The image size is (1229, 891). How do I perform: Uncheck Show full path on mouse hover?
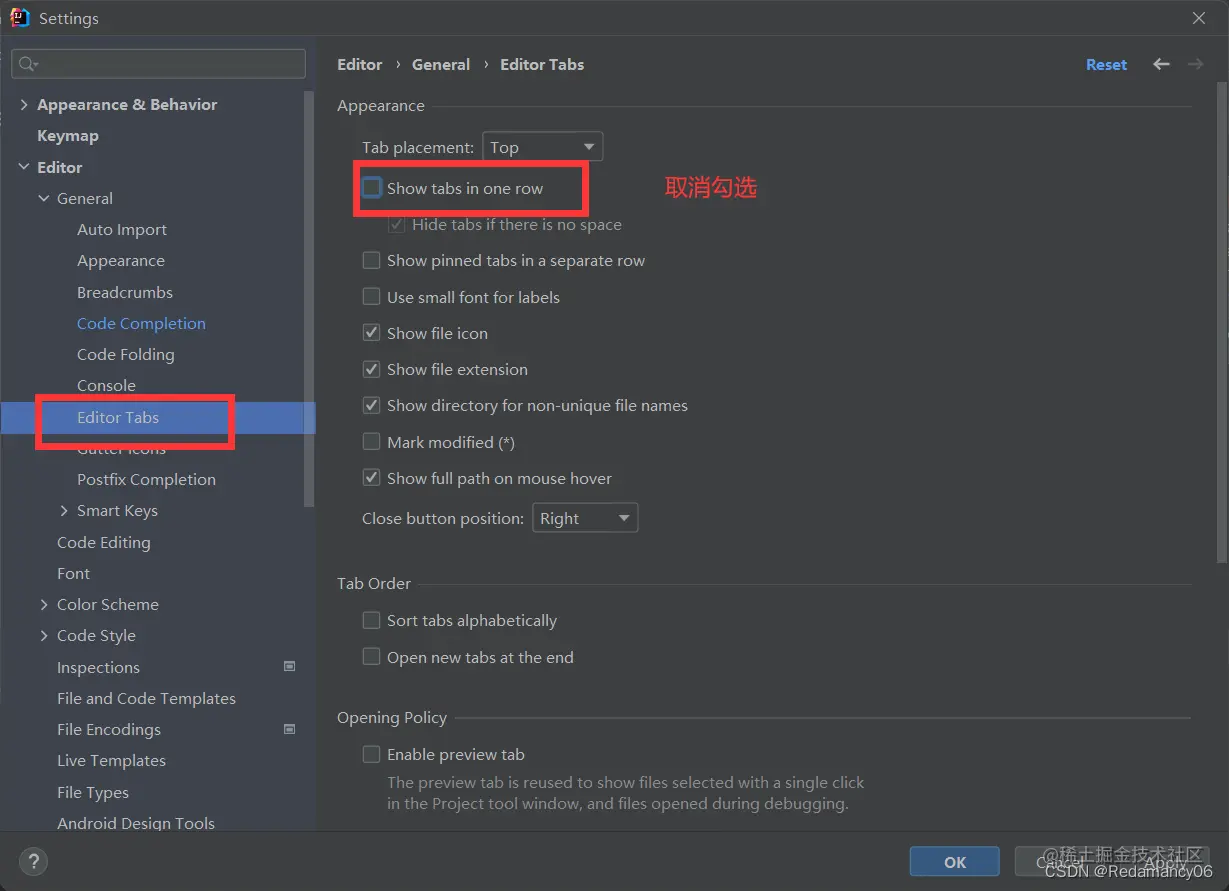pos(371,478)
